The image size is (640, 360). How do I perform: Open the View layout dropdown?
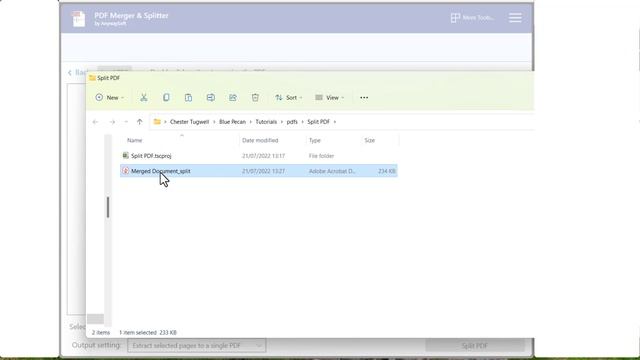330,98
